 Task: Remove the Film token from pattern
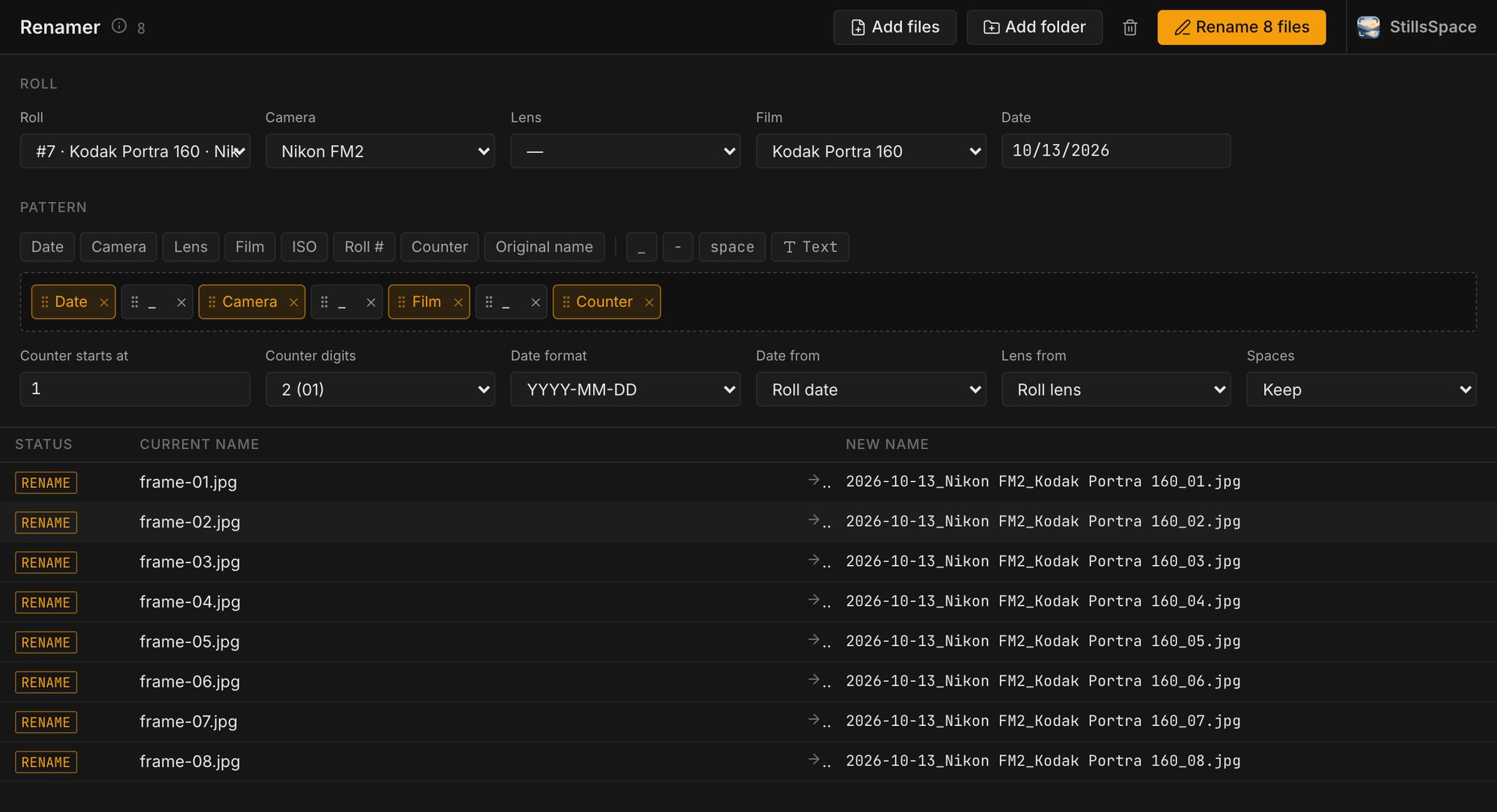coord(458,302)
